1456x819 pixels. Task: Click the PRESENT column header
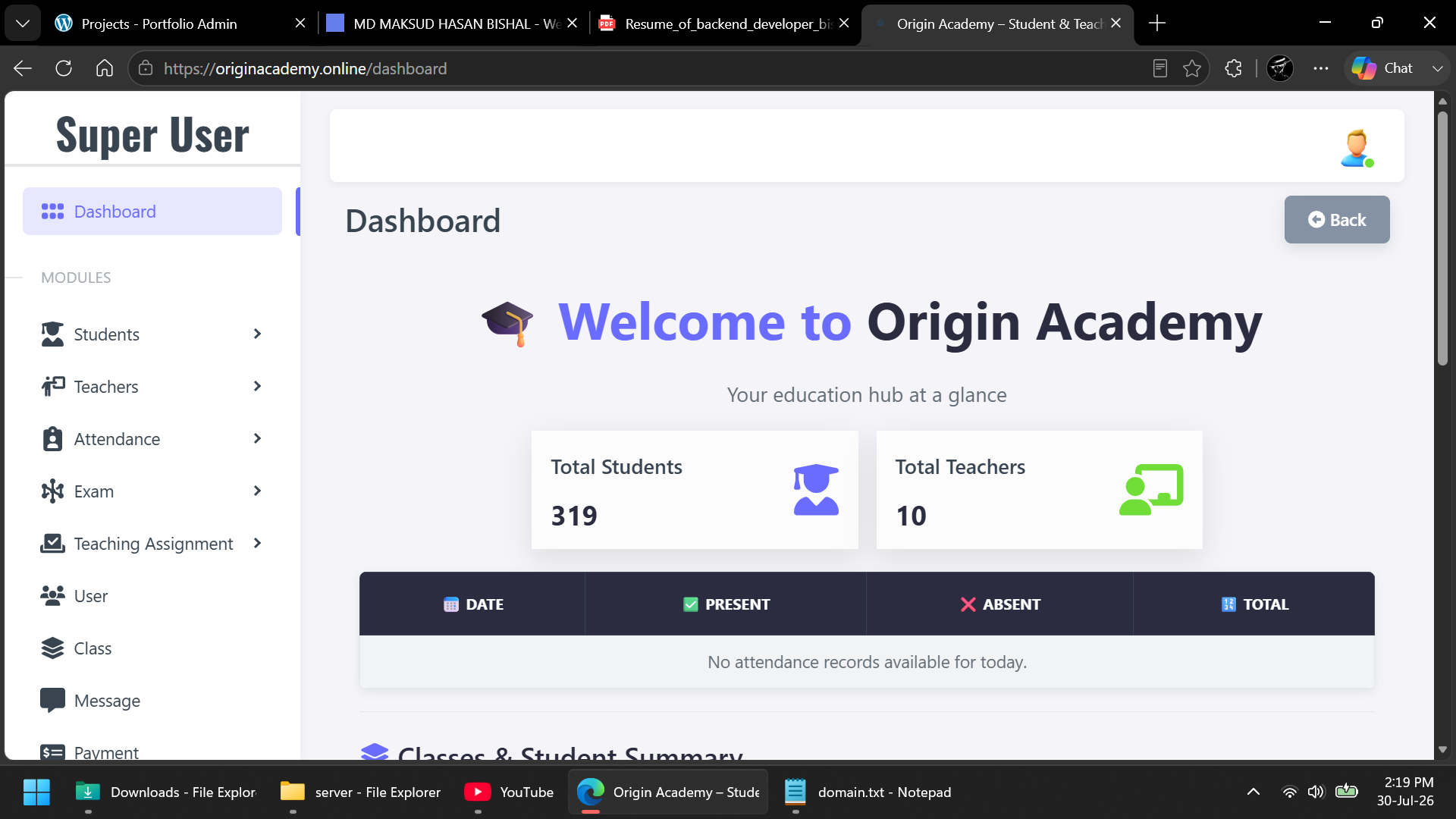pos(726,604)
